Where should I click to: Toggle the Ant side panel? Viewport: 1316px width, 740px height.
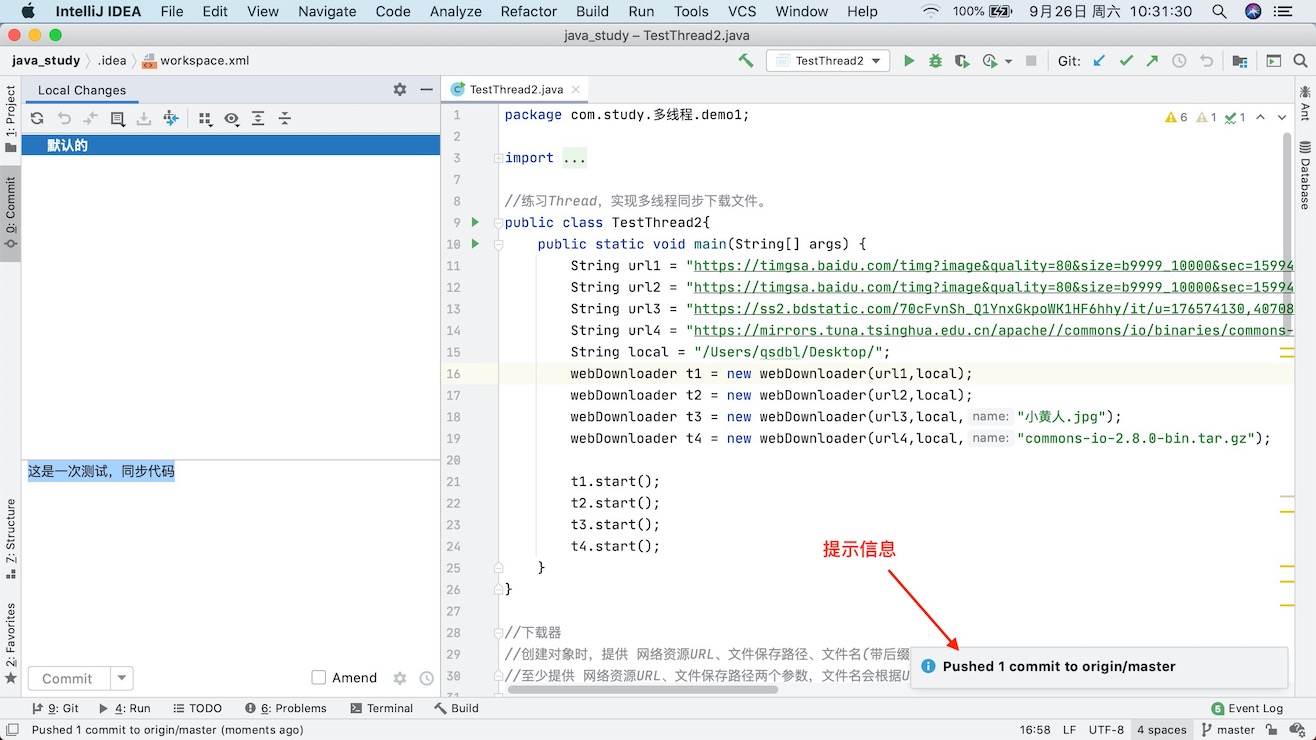point(1305,105)
